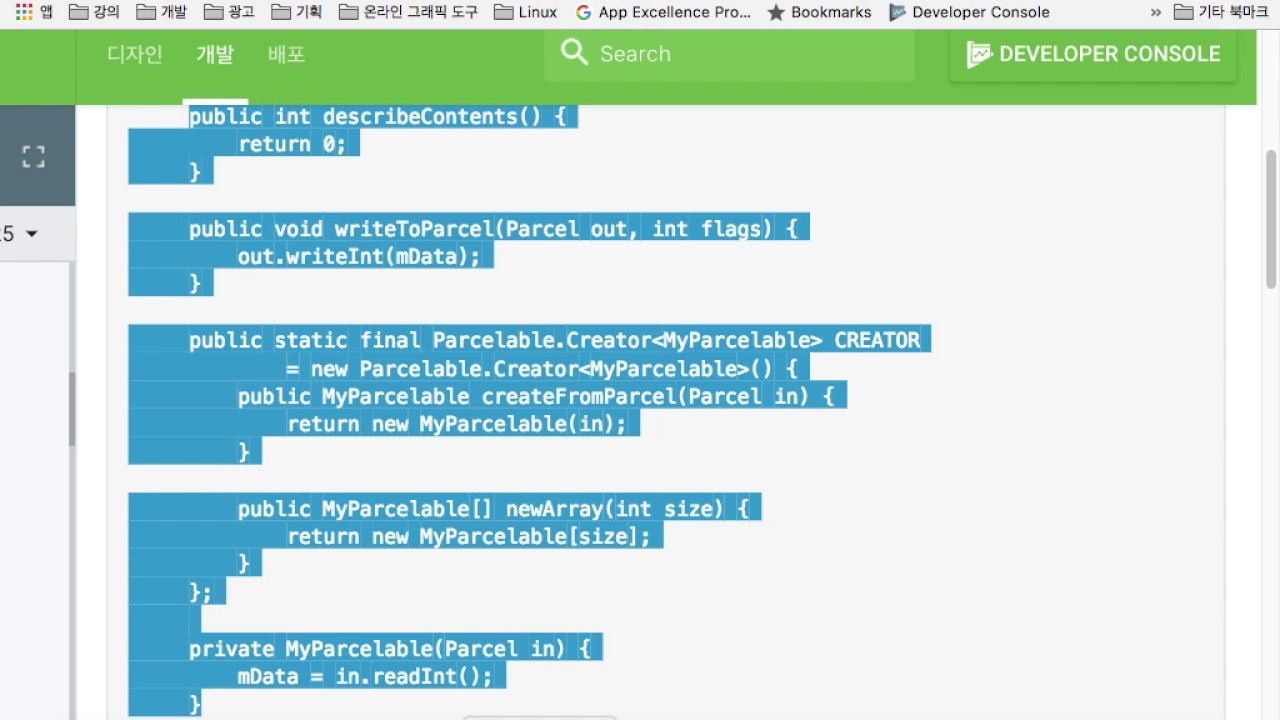Click the 'out.writeInt(mData);' line
Viewport: 1280px width, 720px height.
359,257
